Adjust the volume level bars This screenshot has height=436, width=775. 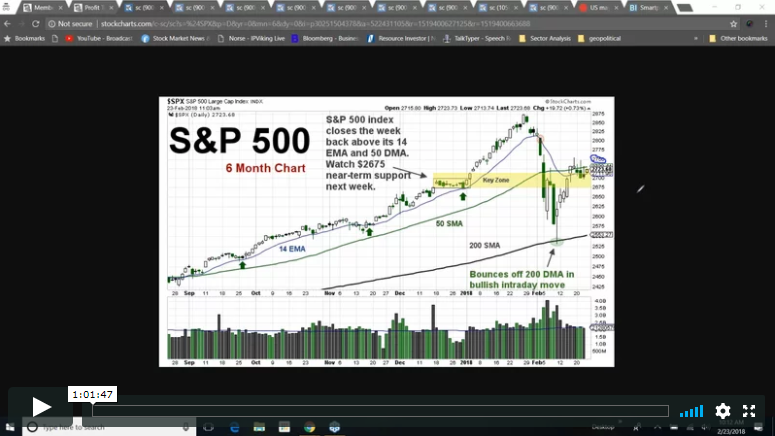[x=691, y=411]
